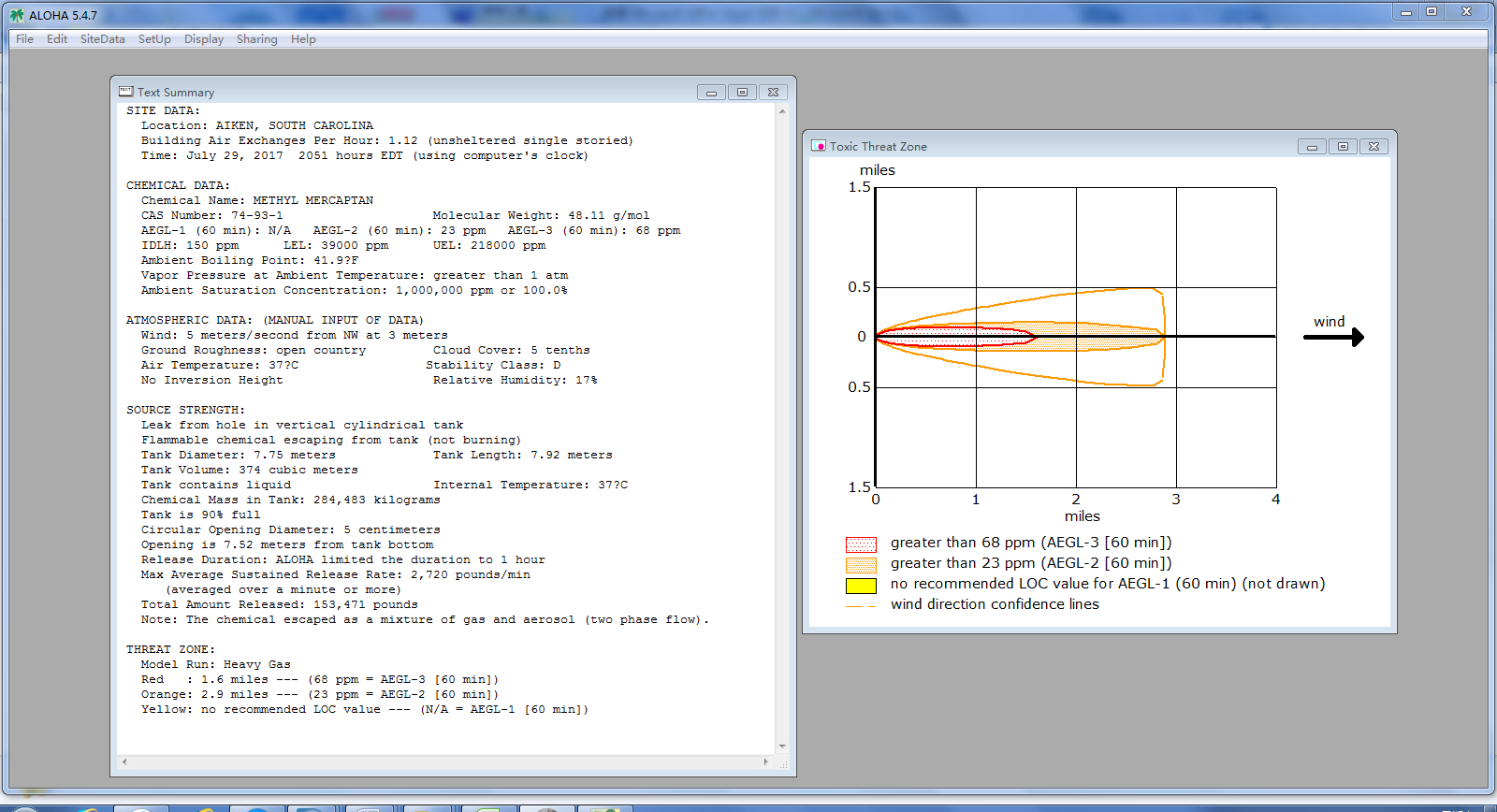Click 'Tank is 90% full' line

[x=201, y=515]
